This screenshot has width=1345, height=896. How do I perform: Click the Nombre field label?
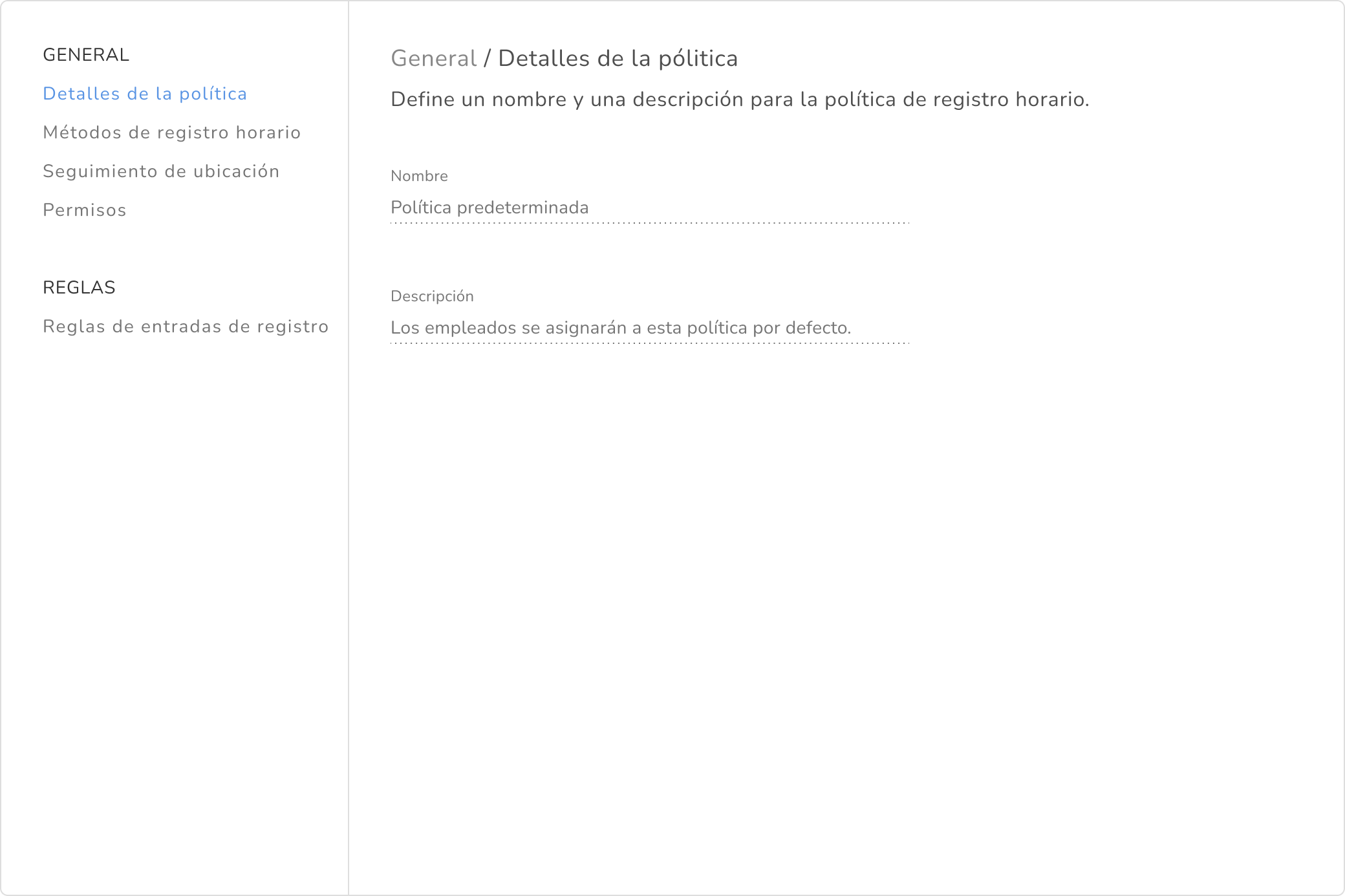pyautogui.click(x=419, y=176)
